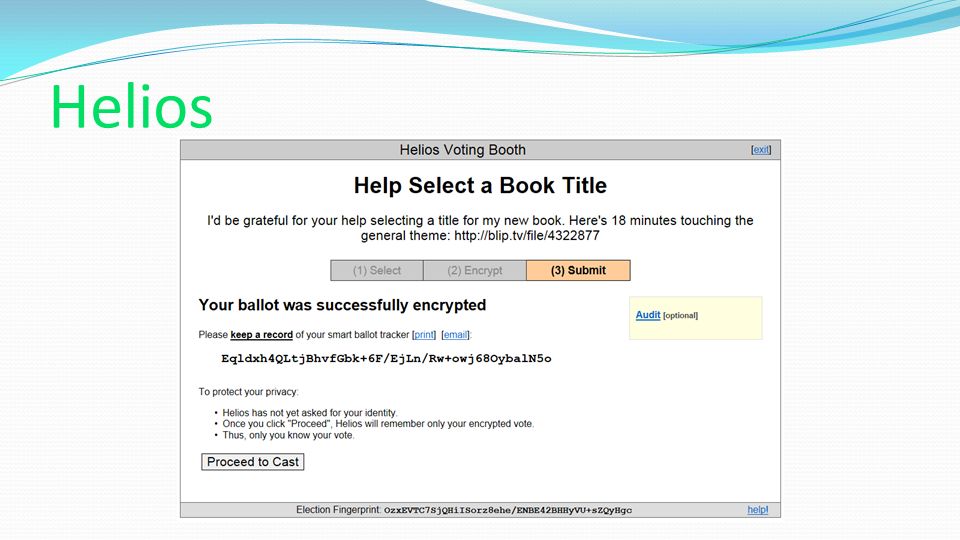The width and height of the screenshot is (960, 540).
Task: Open the Audit optional link
Action: 648,315
